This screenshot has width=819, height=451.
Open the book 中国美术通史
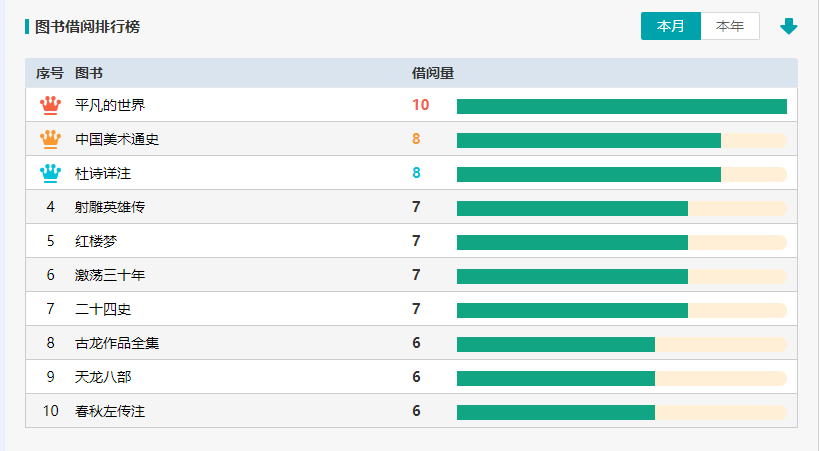tap(117, 139)
